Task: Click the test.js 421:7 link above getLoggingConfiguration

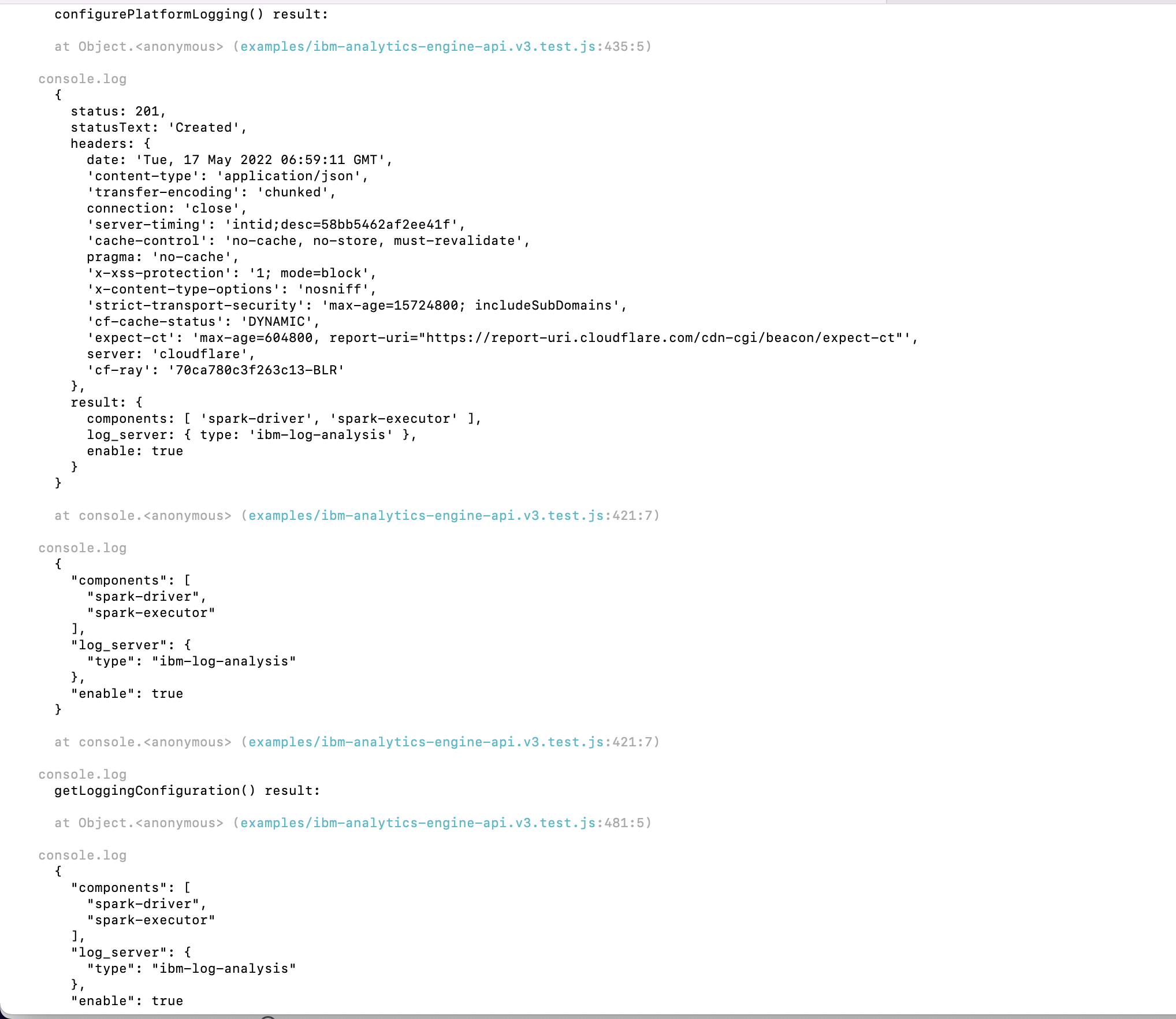Action: click(x=426, y=742)
